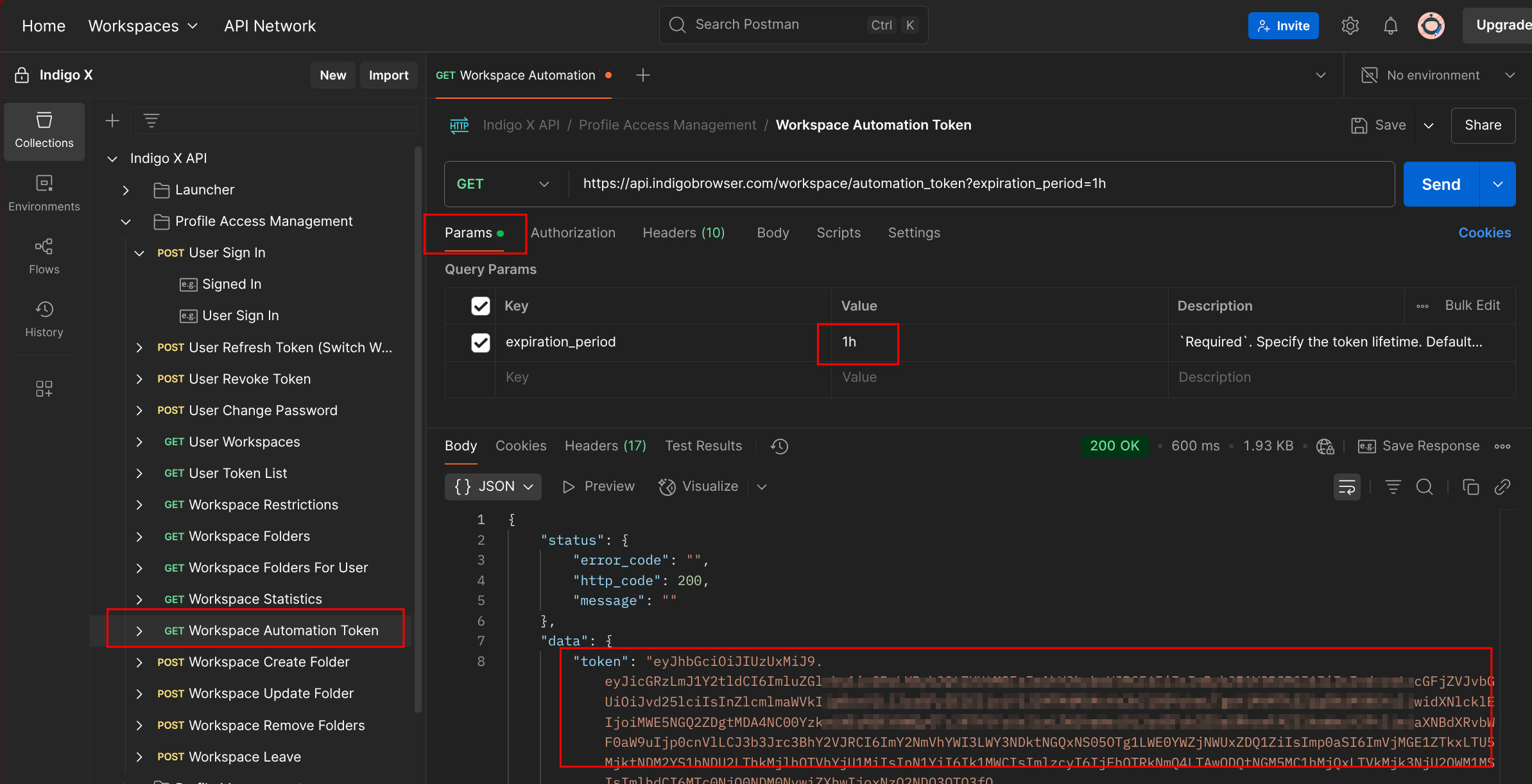Toggle the wrap lines icon

click(1347, 487)
